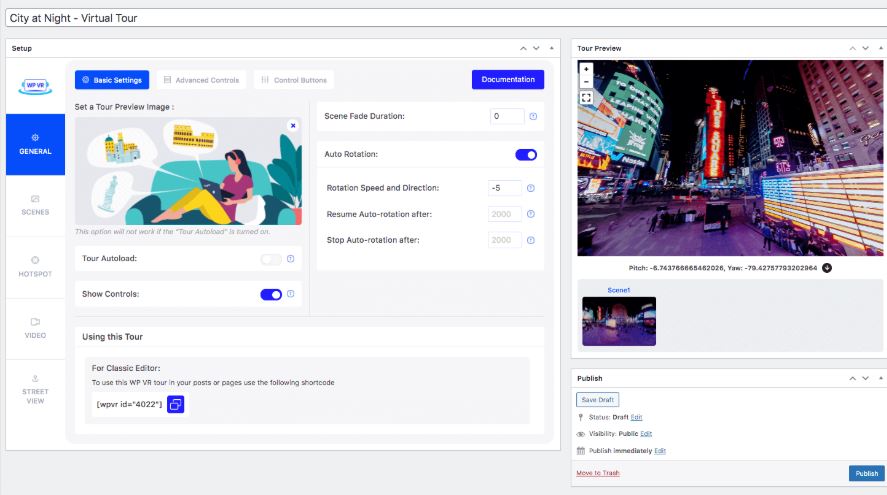This screenshot has height=495, width=887.
Task: Open help icon for Rotation Speed and Direction
Action: (x=531, y=188)
